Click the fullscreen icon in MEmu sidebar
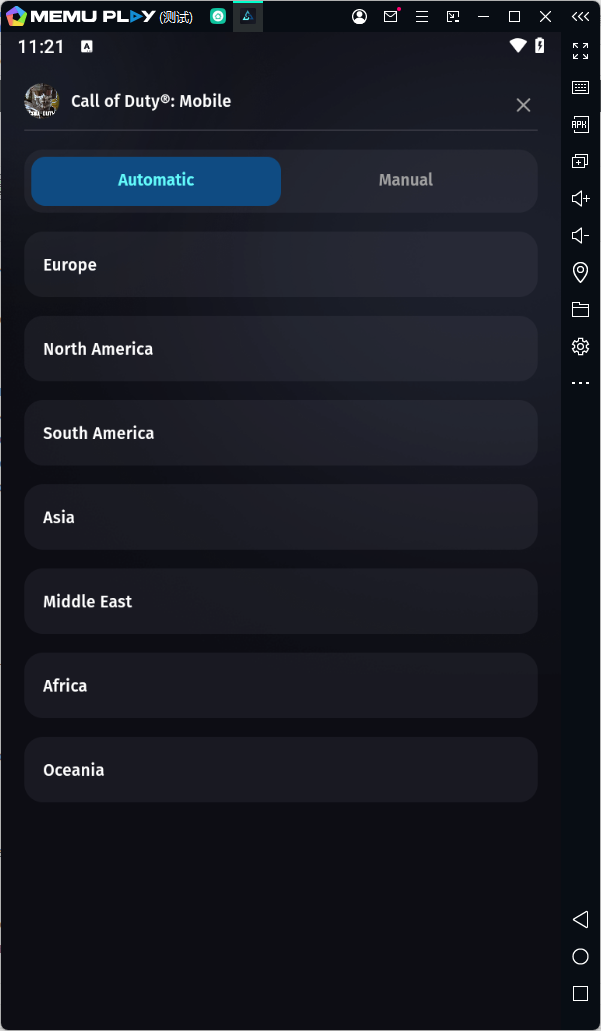The image size is (601, 1031). (580, 50)
